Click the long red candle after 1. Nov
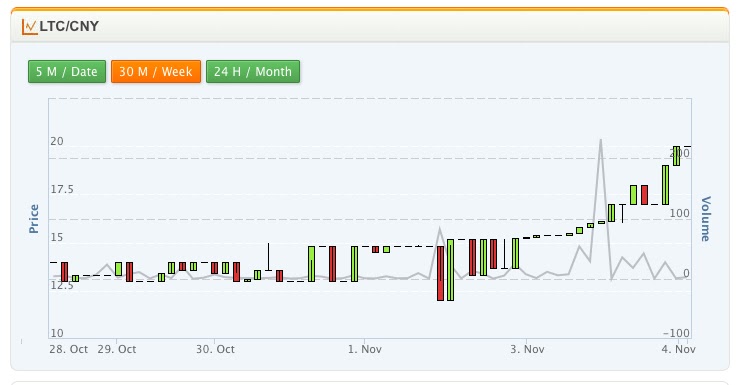The height and width of the screenshot is (385, 737). coord(440,273)
